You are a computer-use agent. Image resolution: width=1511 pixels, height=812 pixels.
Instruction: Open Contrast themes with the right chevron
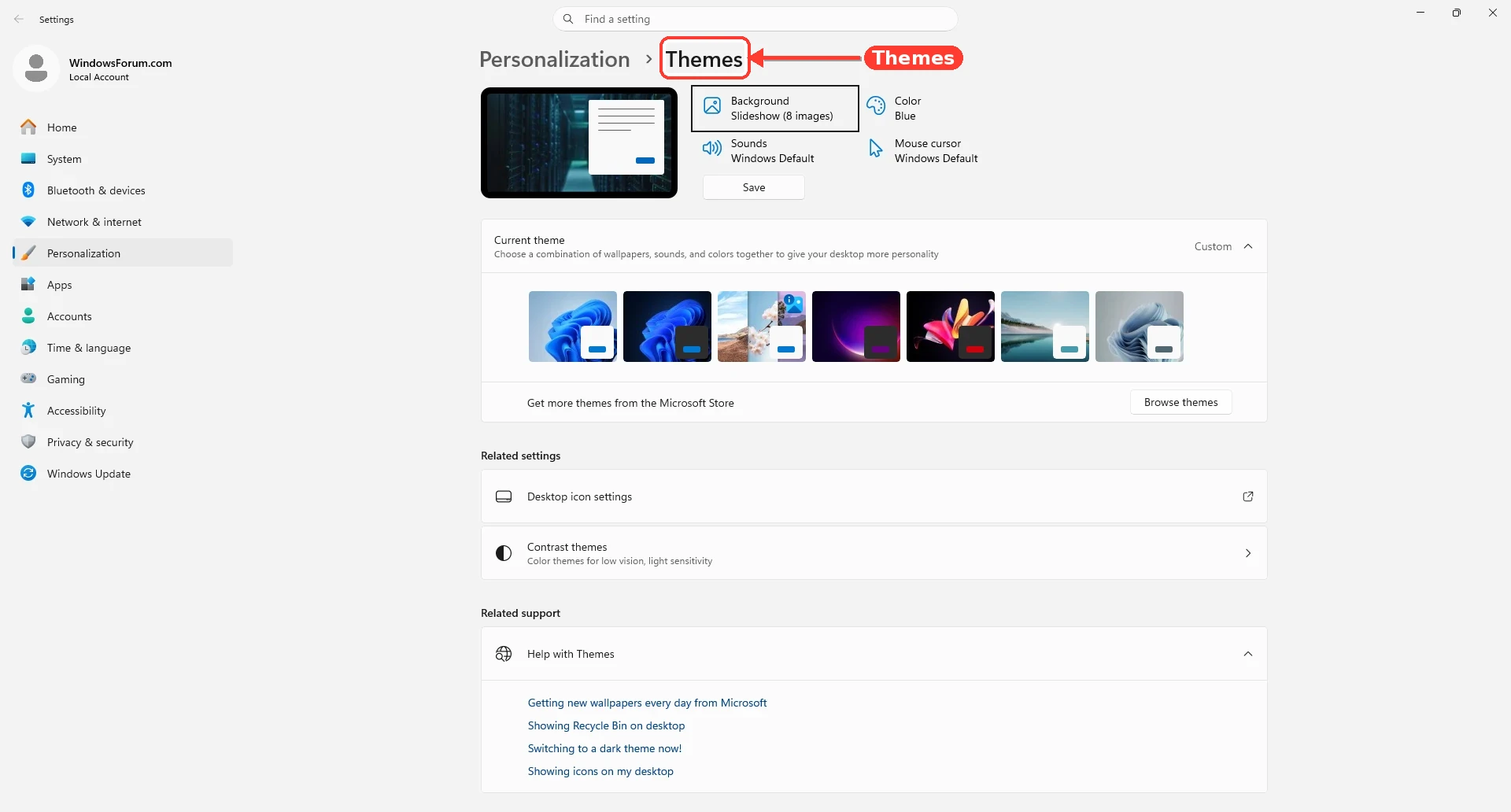[x=1248, y=553]
